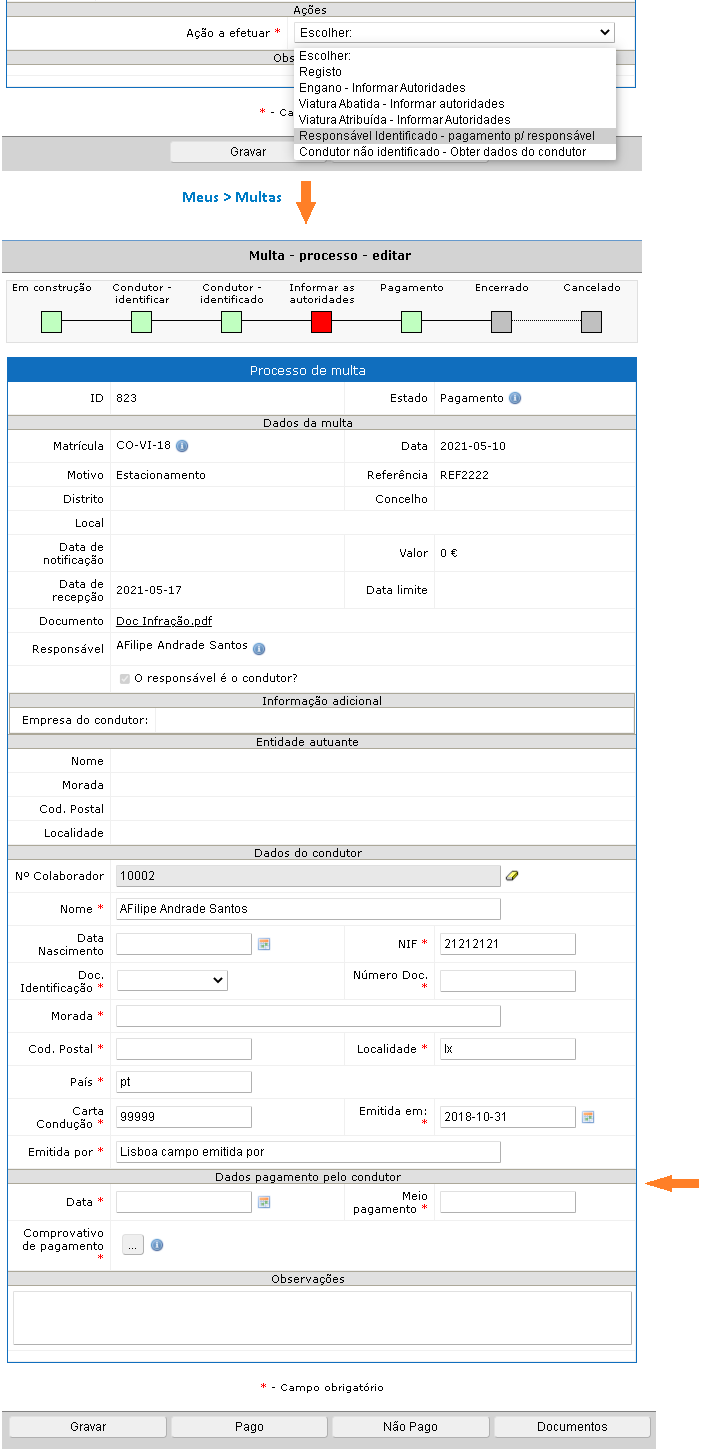Viewport: 703px width, 1449px height.
Task: Open the Doc Infração.pdf link
Action: pyautogui.click(x=164, y=622)
